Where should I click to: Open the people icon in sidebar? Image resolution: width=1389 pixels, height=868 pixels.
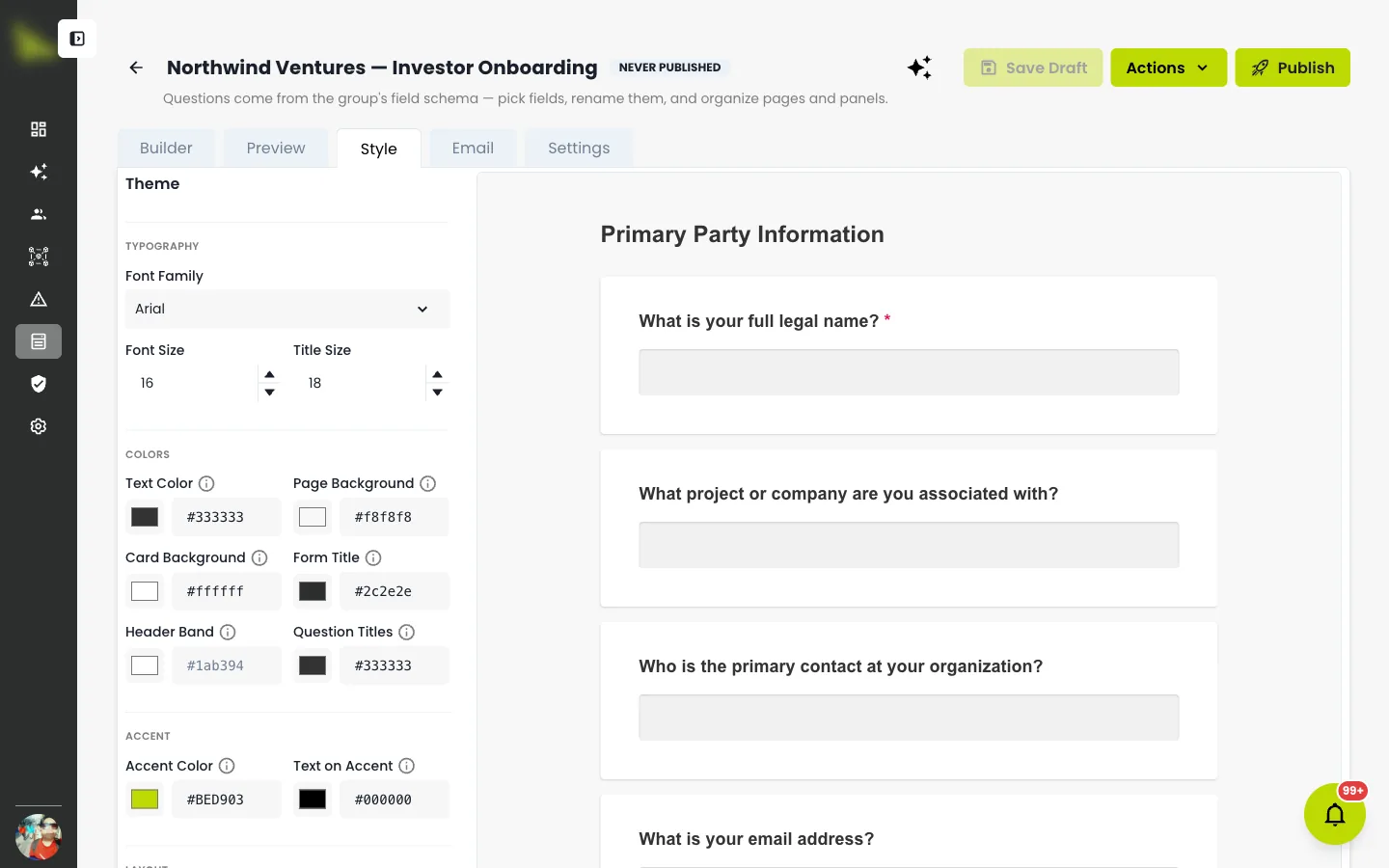(39, 214)
